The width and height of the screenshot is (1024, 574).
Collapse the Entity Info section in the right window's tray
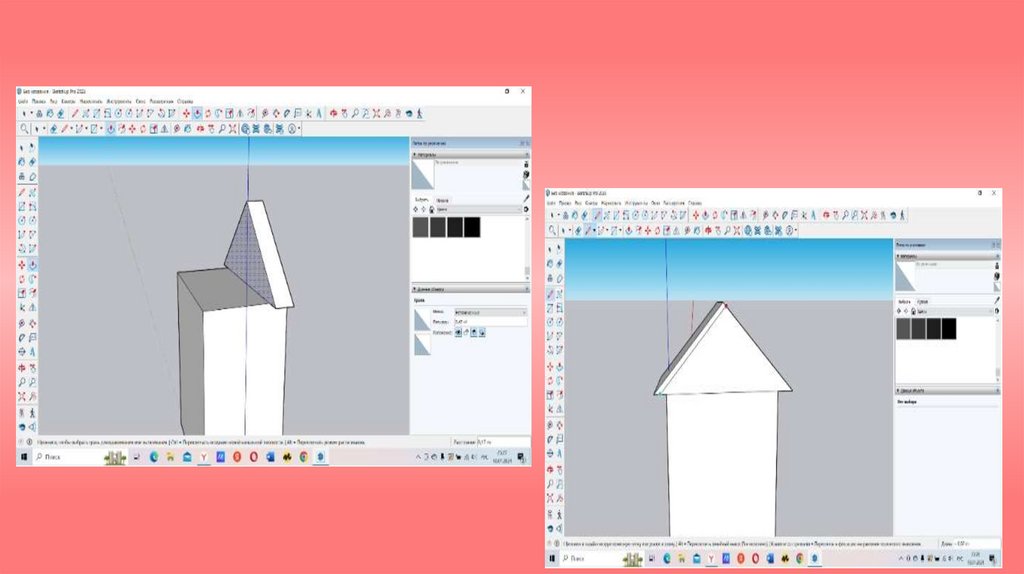pyautogui.click(x=899, y=391)
